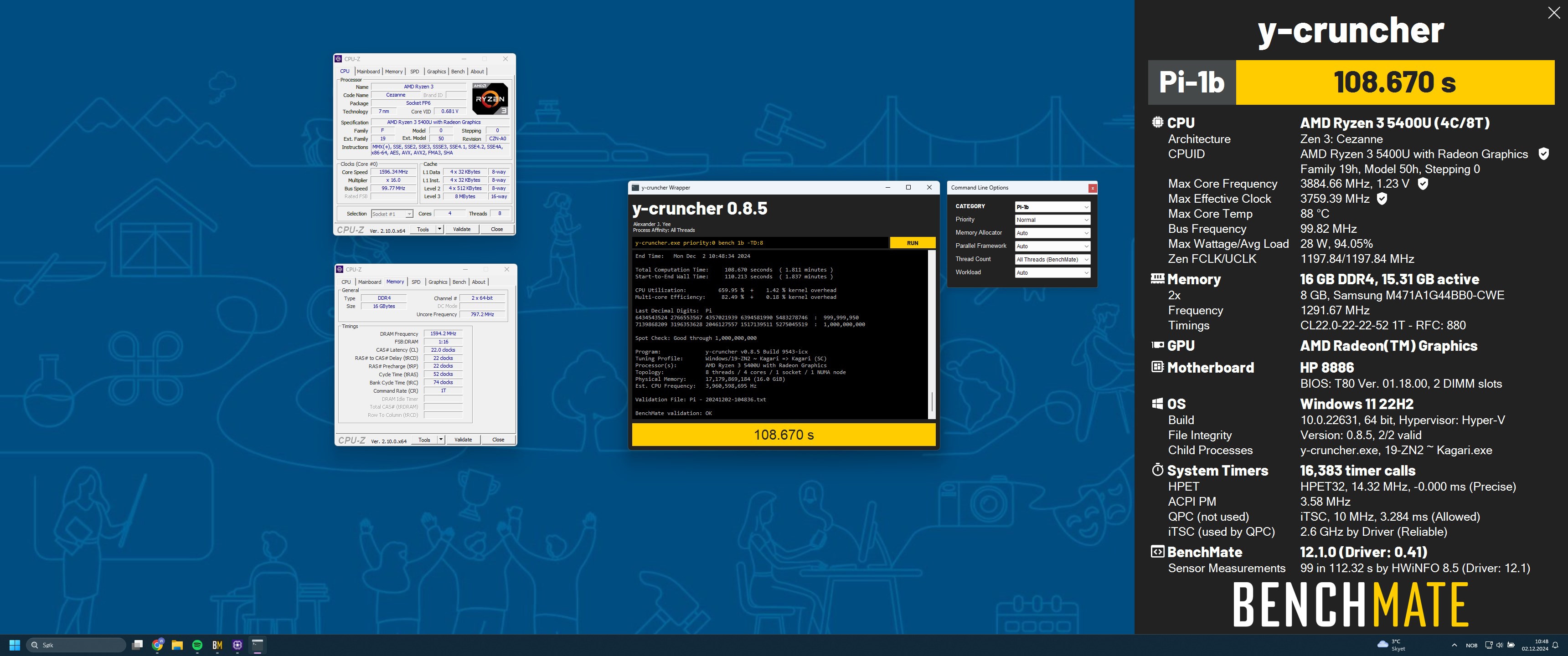Close the BenchMate result panel
Viewport: 1568px width, 656px height.
coord(1553,13)
